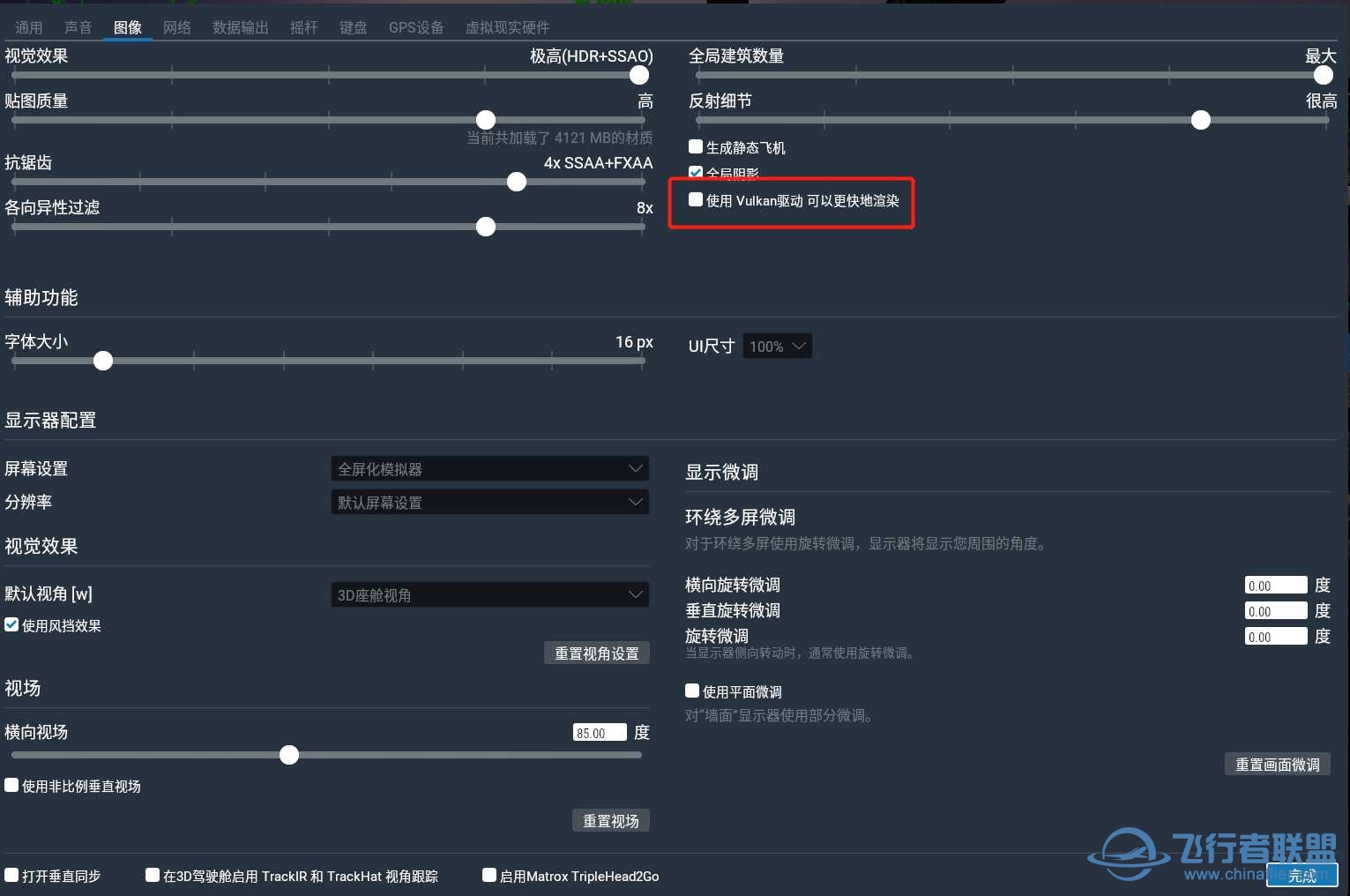Open the 默认视角 3D座舱视角 dropdown
Image resolution: width=1350 pixels, height=896 pixels.
(x=489, y=594)
